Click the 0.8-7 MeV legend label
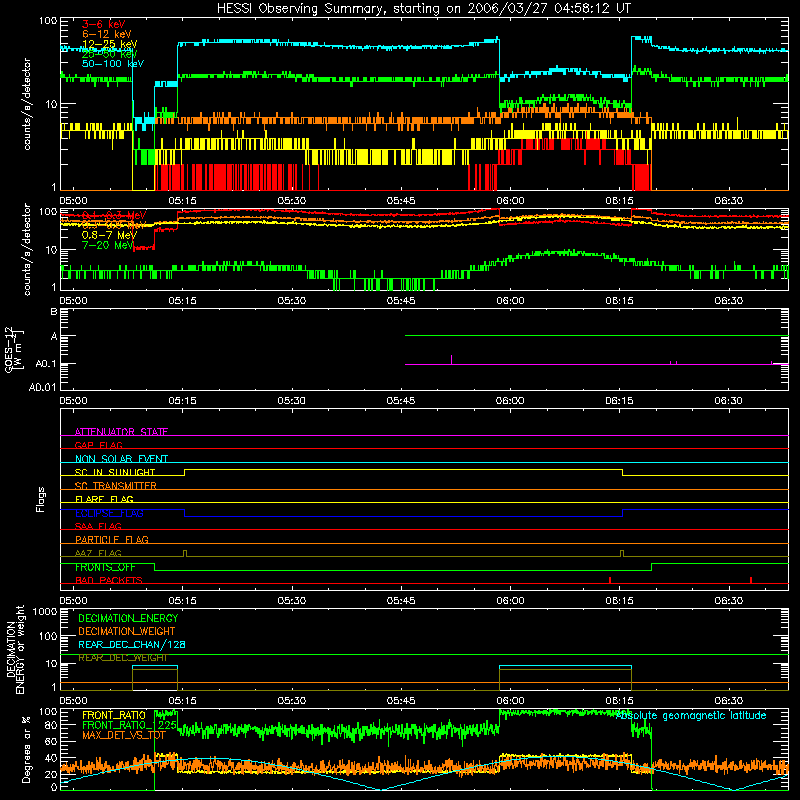800x800 pixels. [109, 235]
